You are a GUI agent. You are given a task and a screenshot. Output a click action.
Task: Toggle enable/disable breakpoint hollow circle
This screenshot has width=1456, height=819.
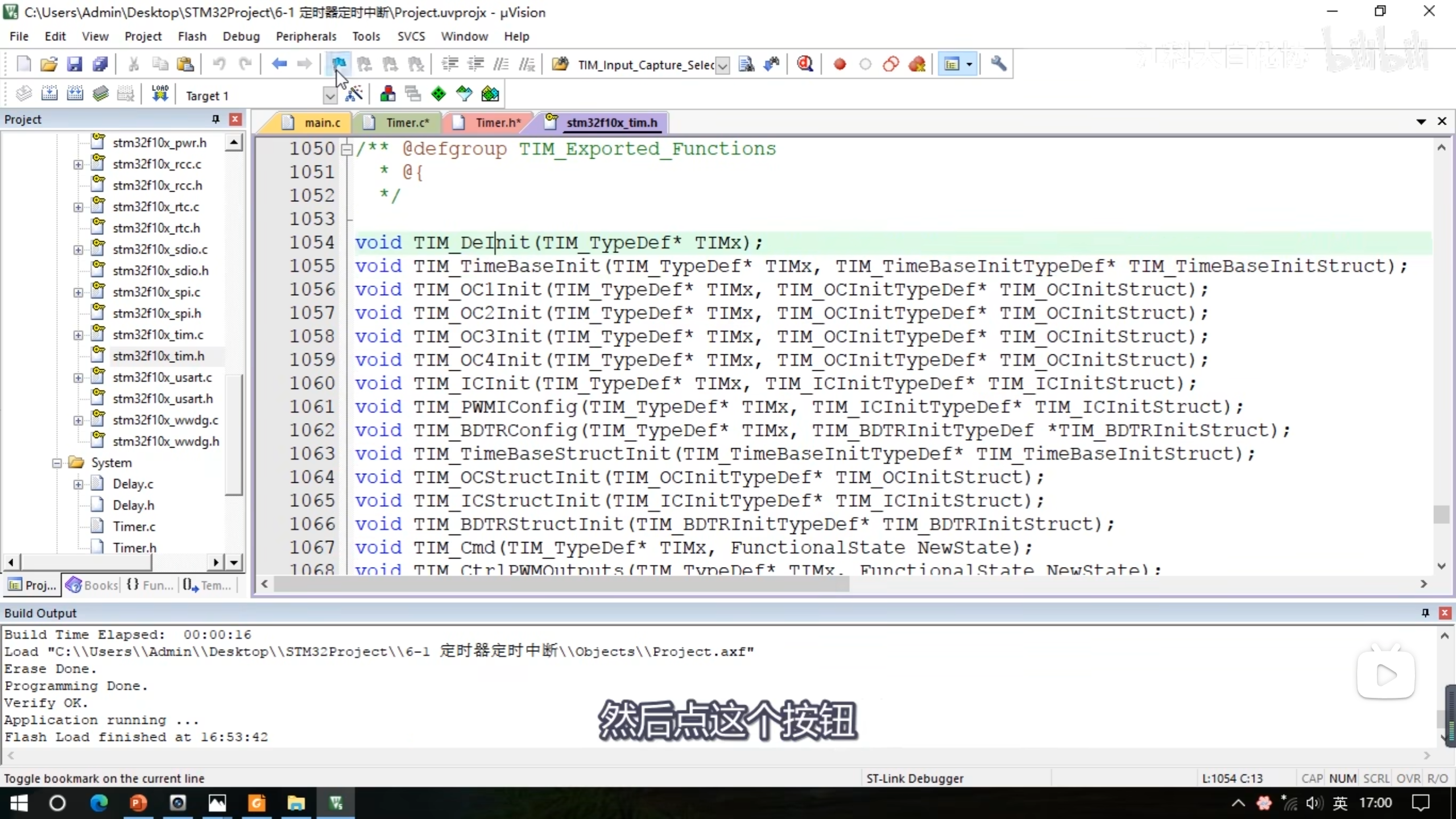865,64
